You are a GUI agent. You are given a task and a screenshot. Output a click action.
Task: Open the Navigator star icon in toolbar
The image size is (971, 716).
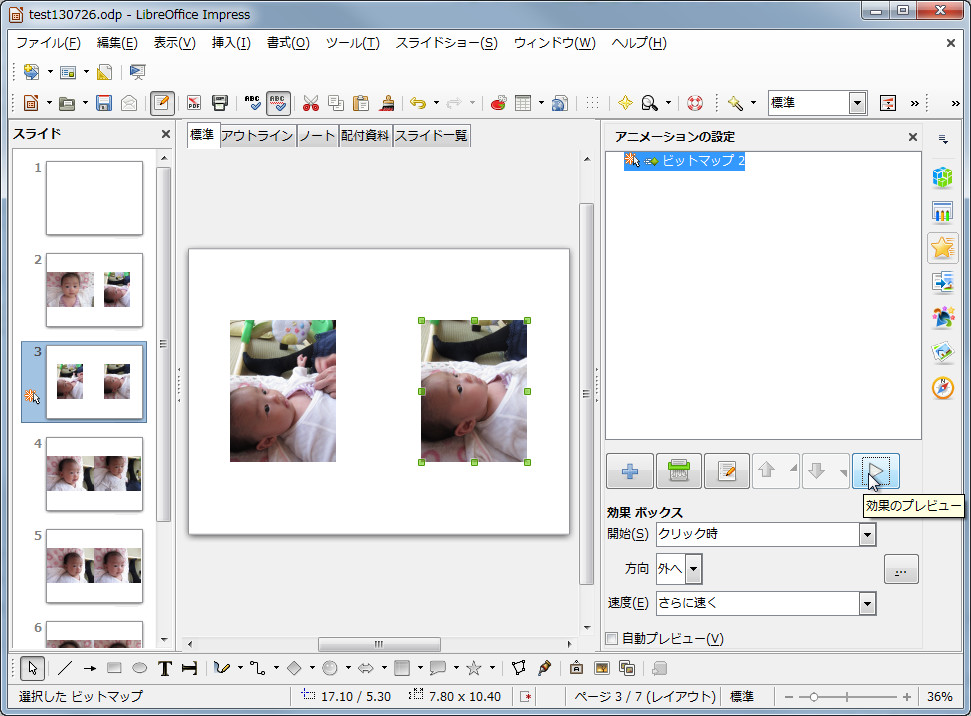[x=625, y=103]
